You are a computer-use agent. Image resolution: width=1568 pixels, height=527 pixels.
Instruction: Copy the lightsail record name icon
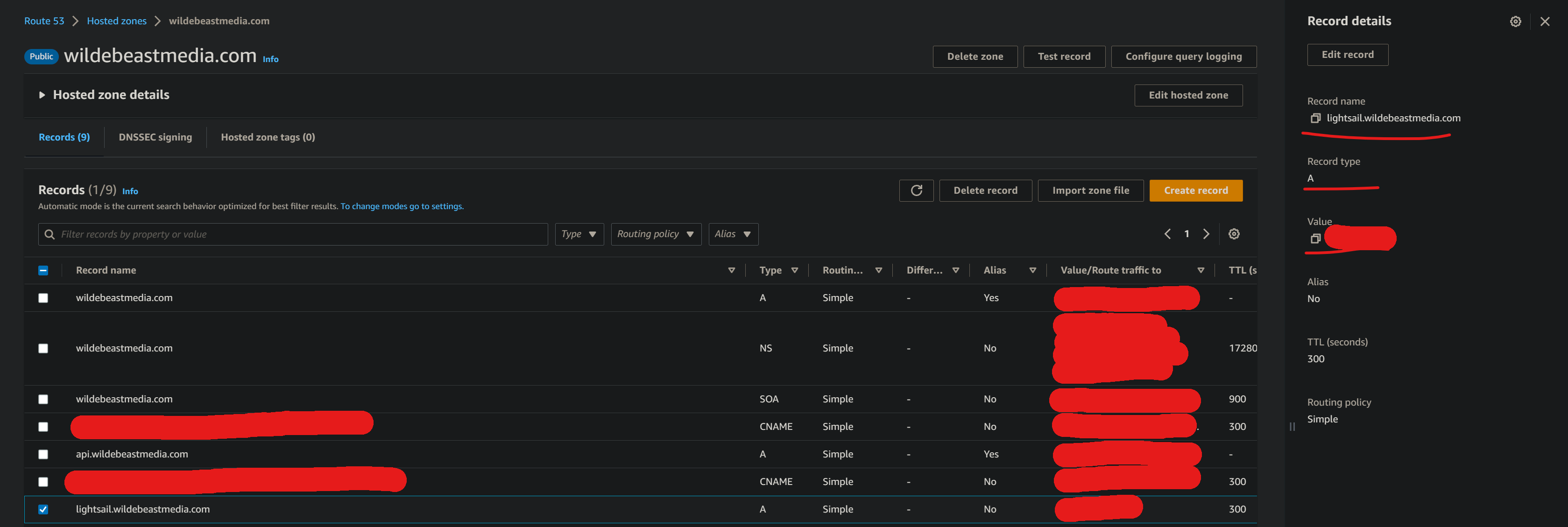(x=1315, y=118)
